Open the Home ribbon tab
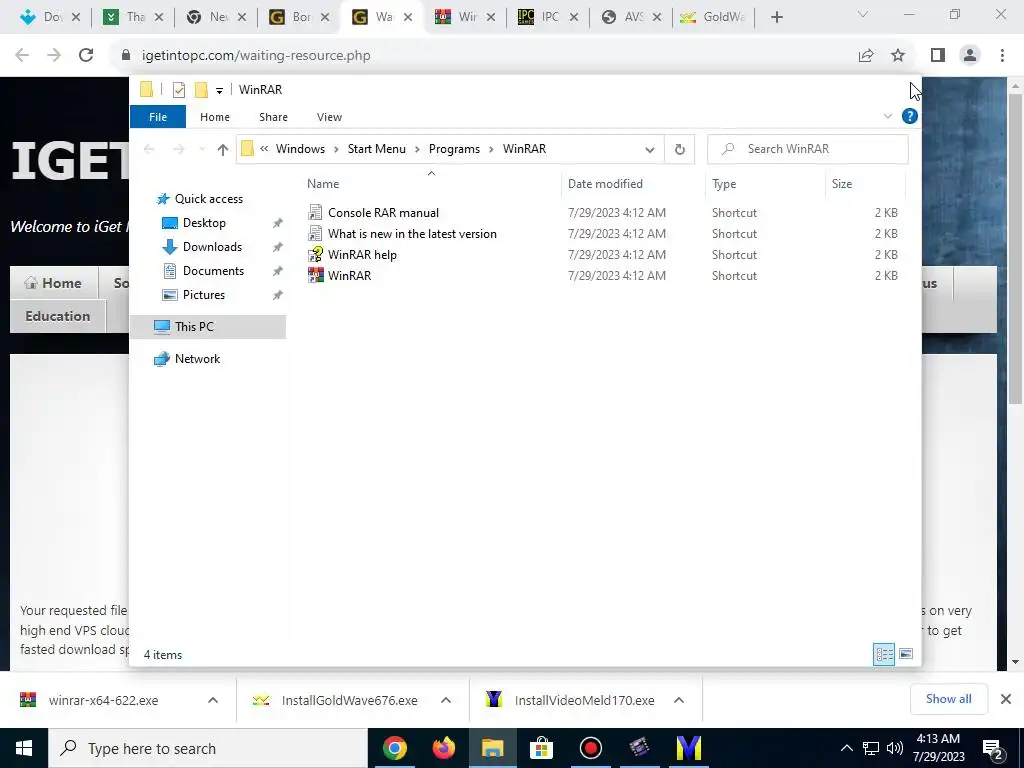1024x768 pixels. tap(215, 117)
